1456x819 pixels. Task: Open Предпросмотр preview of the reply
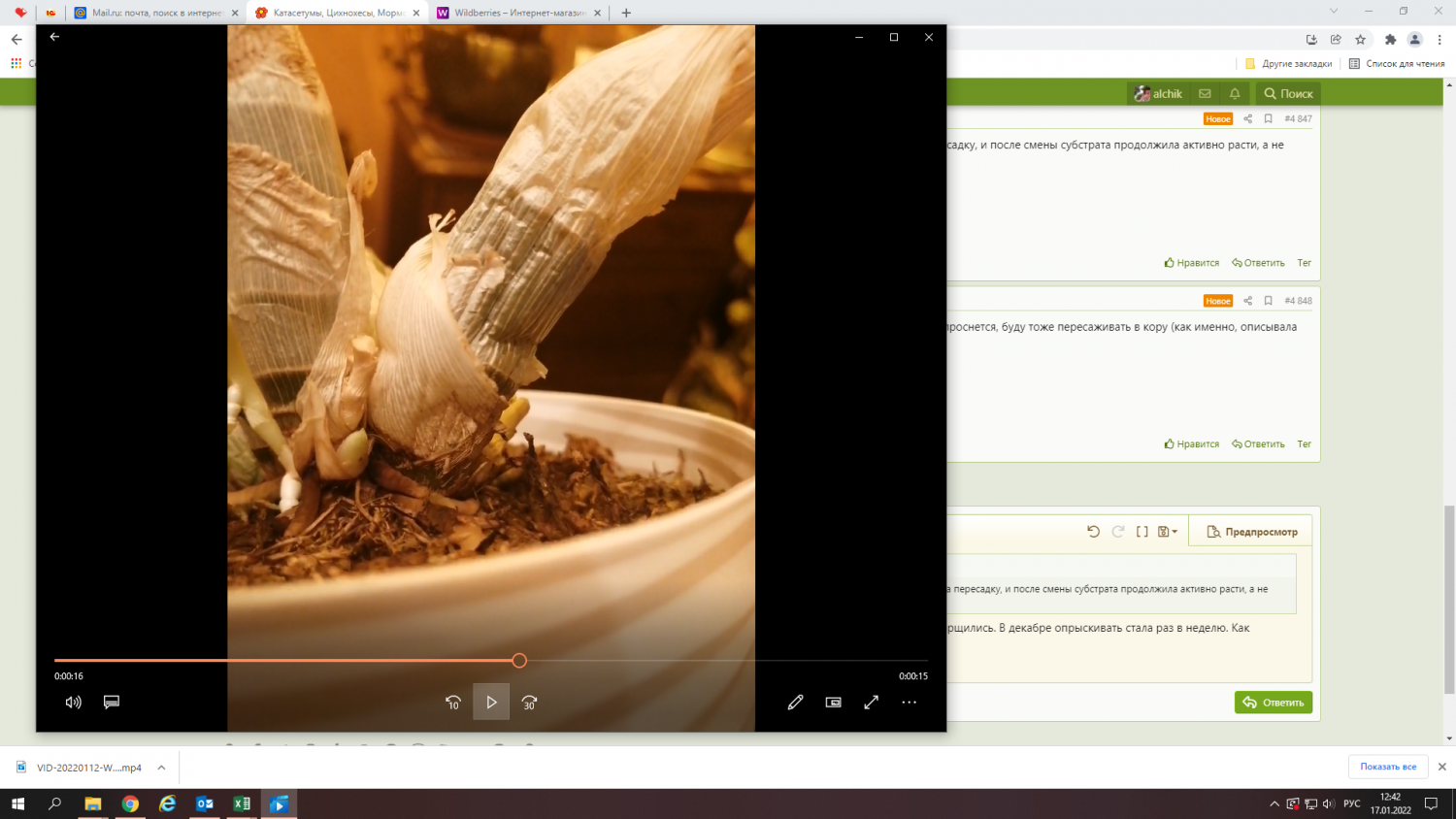1251,532
